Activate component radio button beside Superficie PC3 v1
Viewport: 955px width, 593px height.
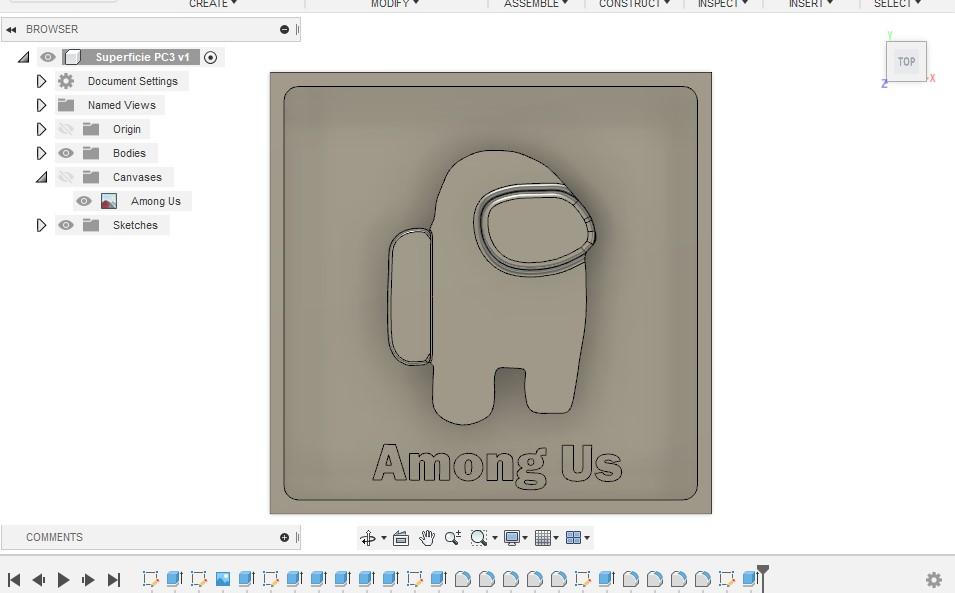[x=210, y=57]
